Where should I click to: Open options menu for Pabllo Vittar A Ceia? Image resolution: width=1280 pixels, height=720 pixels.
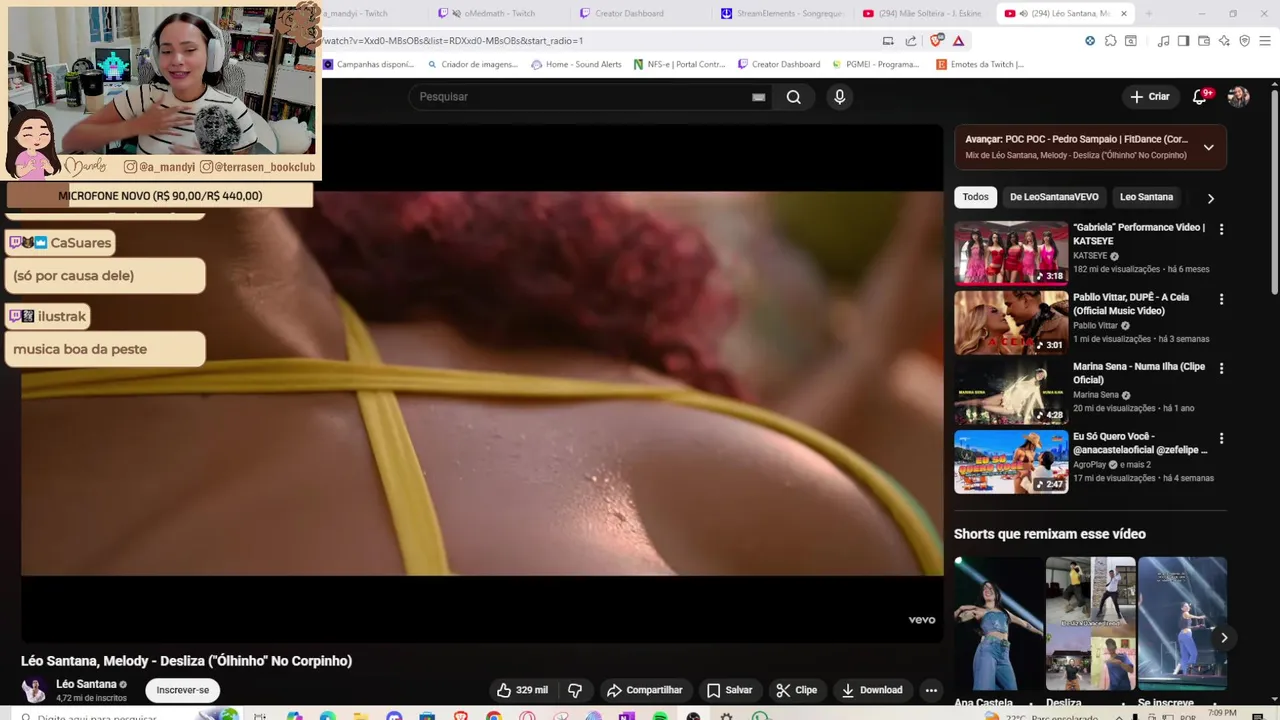[x=1221, y=299]
